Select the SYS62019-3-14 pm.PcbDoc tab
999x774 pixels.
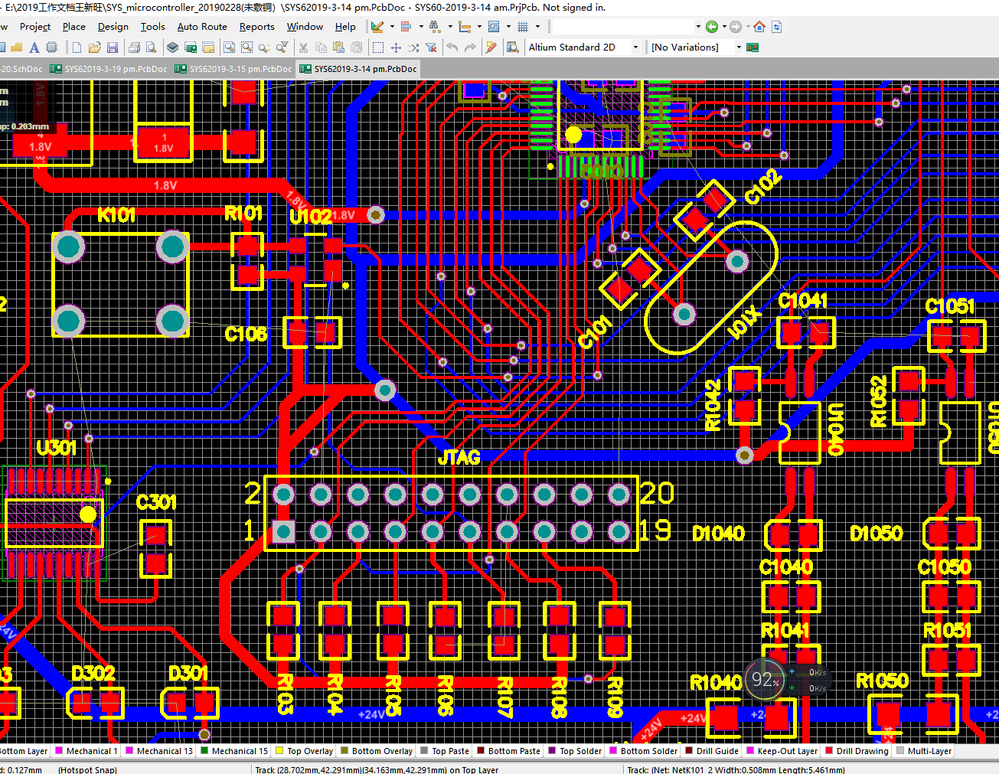pos(358,69)
